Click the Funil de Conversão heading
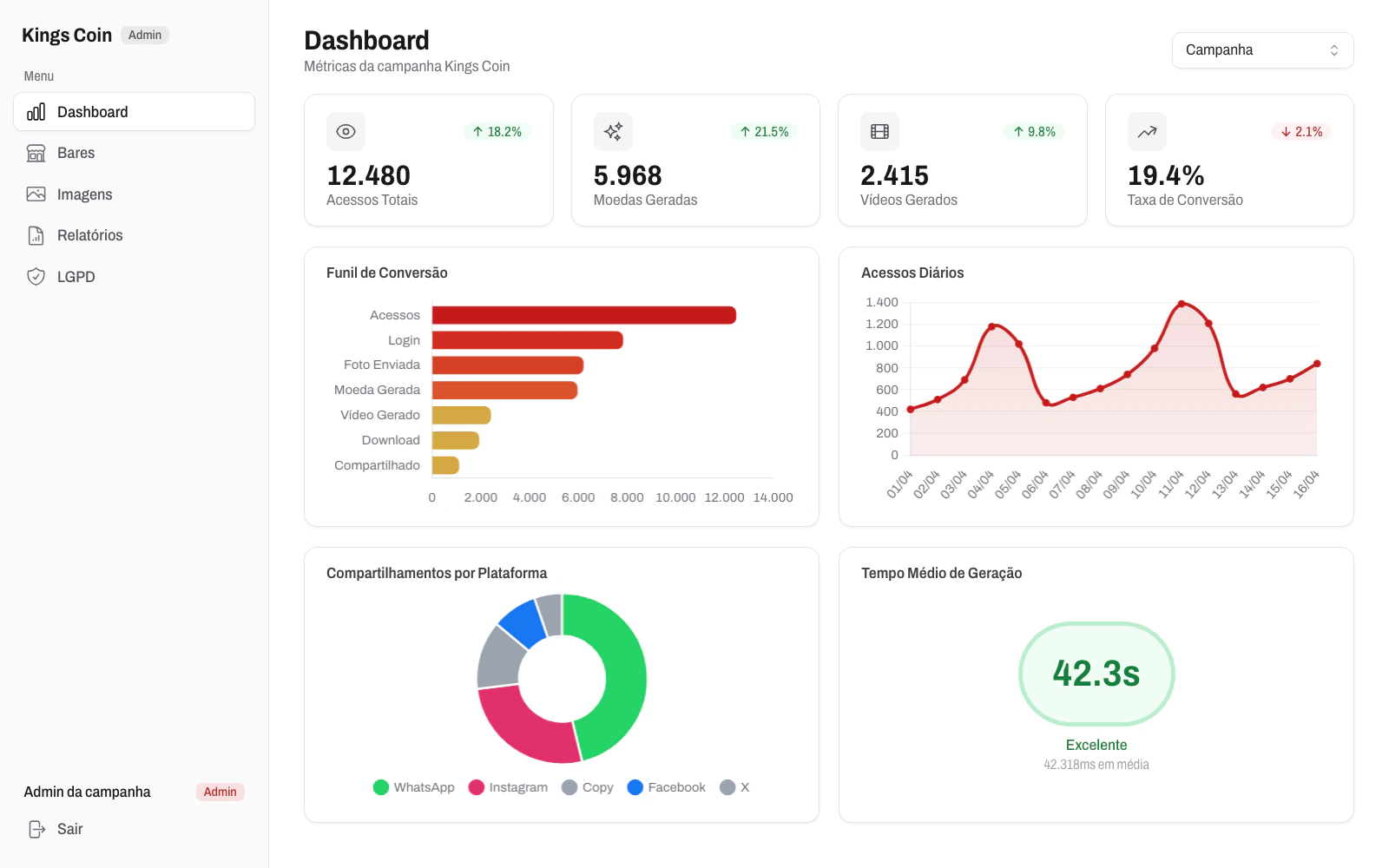The height and width of the screenshot is (868, 1389). (x=387, y=273)
